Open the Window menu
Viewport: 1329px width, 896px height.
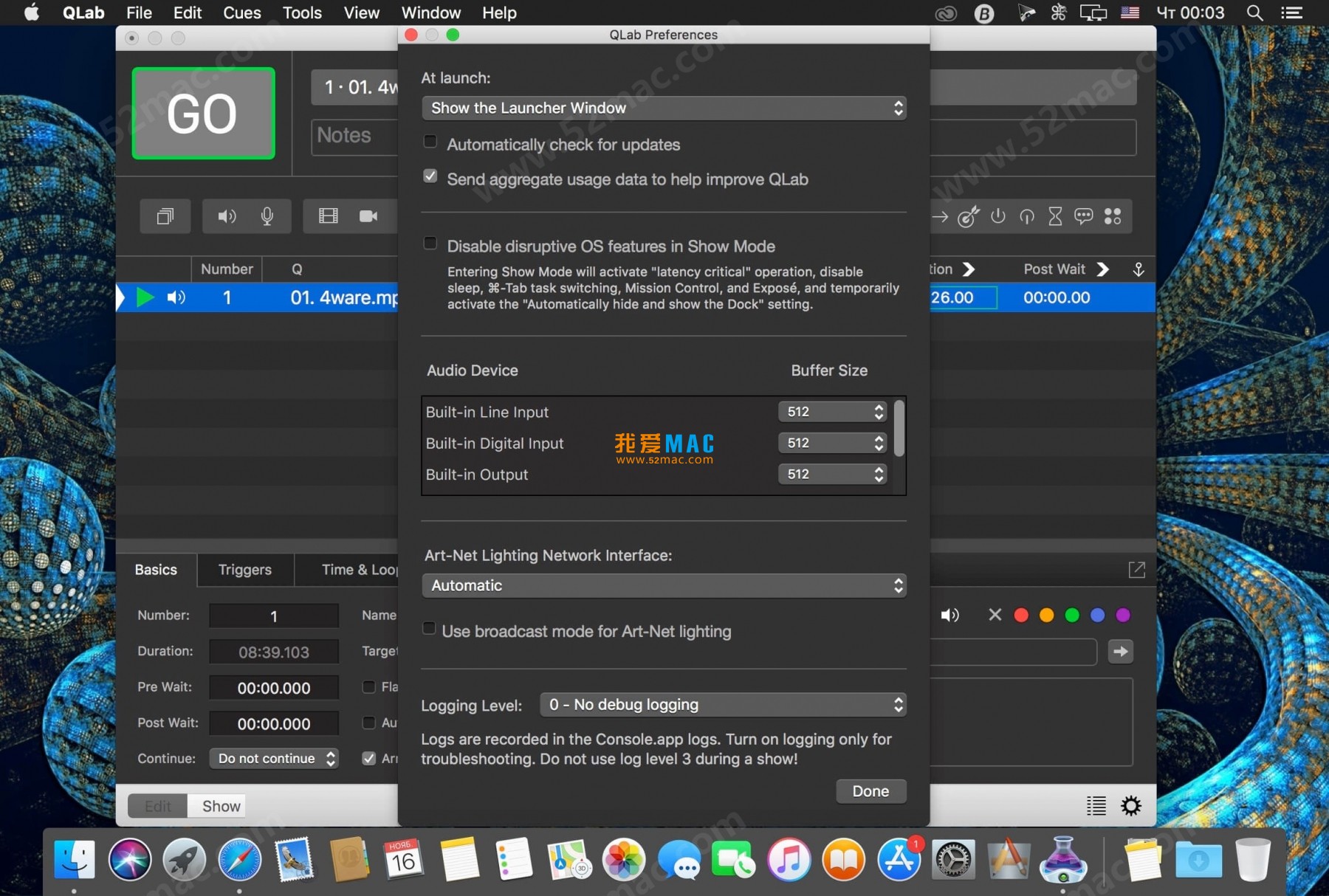coord(431,13)
